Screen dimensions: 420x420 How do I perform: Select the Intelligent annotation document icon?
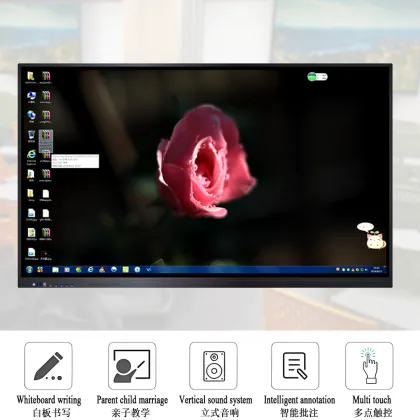pyautogui.click(x=295, y=366)
